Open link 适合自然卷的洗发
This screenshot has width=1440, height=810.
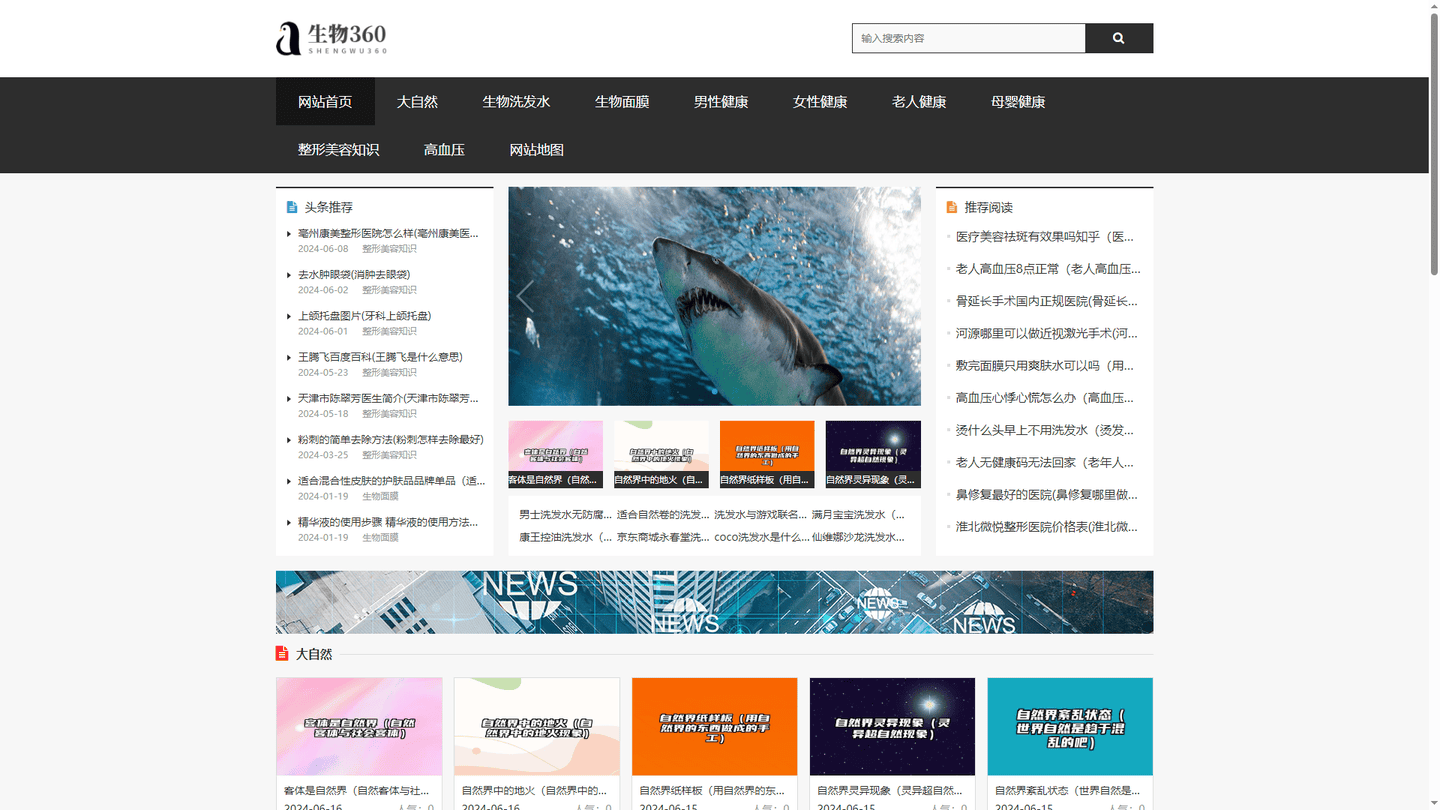tap(663, 514)
